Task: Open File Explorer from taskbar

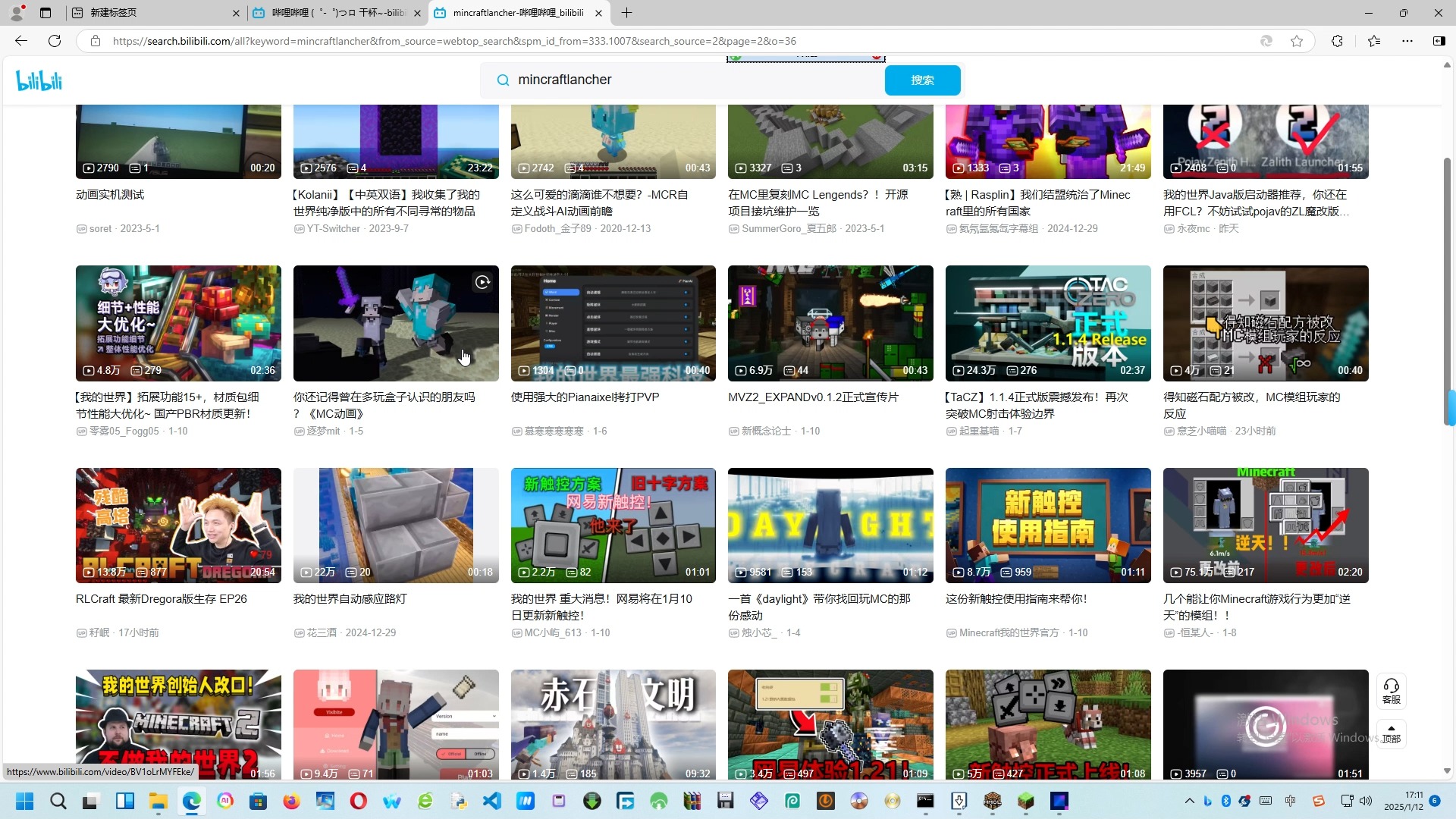Action: pyautogui.click(x=158, y=801)
